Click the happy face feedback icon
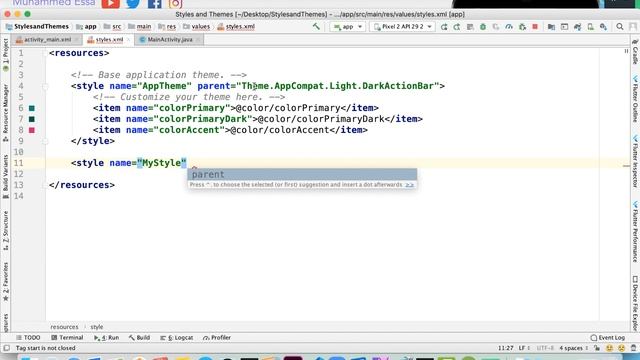This screenshot has height=360, width=640. coord(609,348)
